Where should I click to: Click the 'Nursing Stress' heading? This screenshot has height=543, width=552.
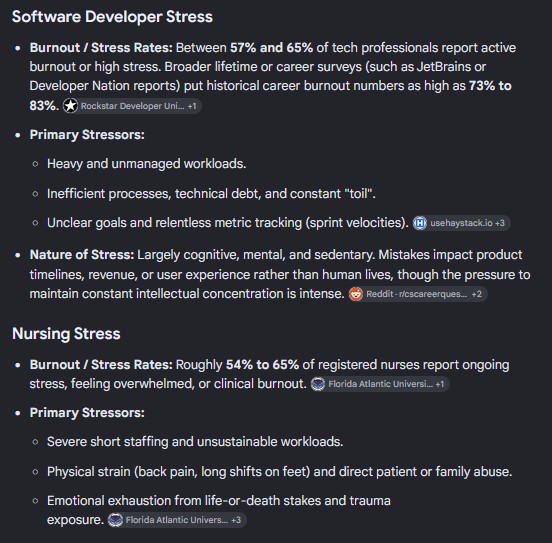[66, 333]
